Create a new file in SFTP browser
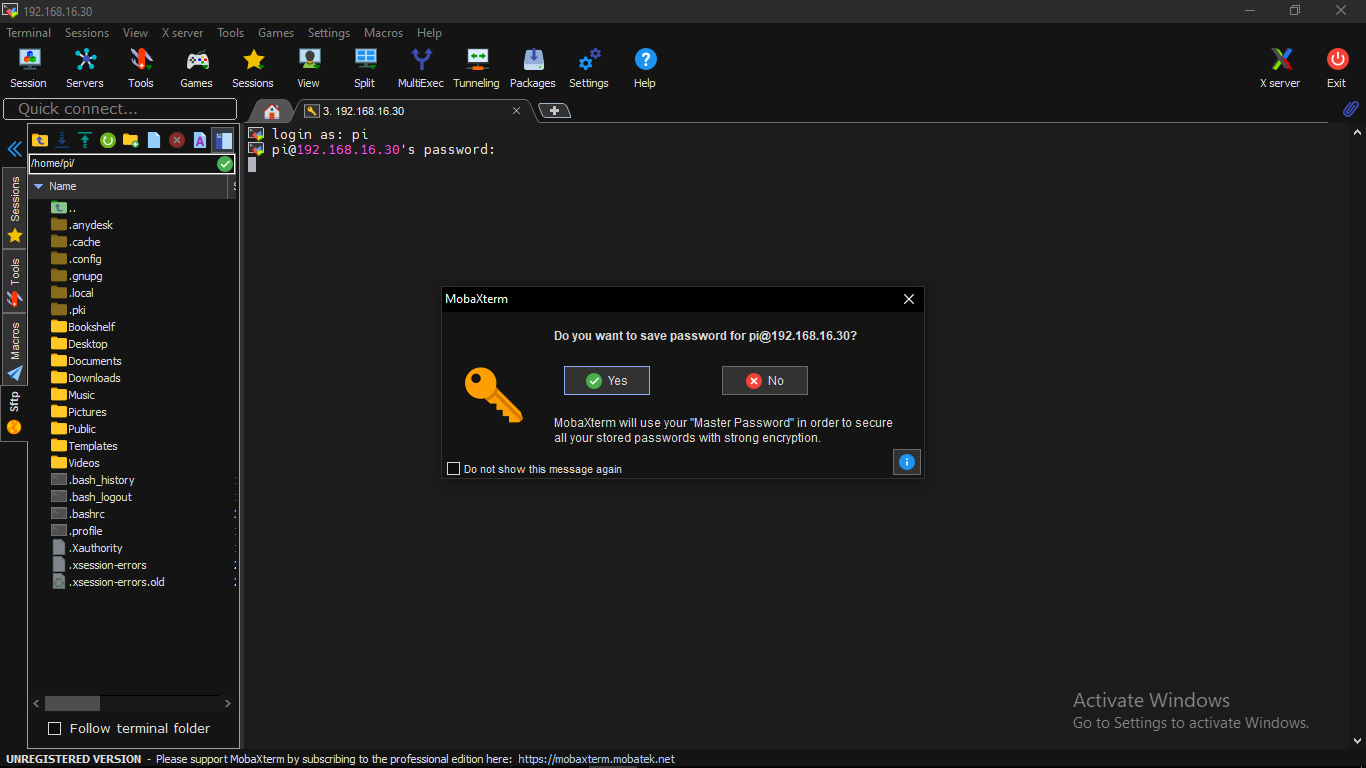Image resolution: width=1366 pixels, height=768 pixels. point(154,140)
